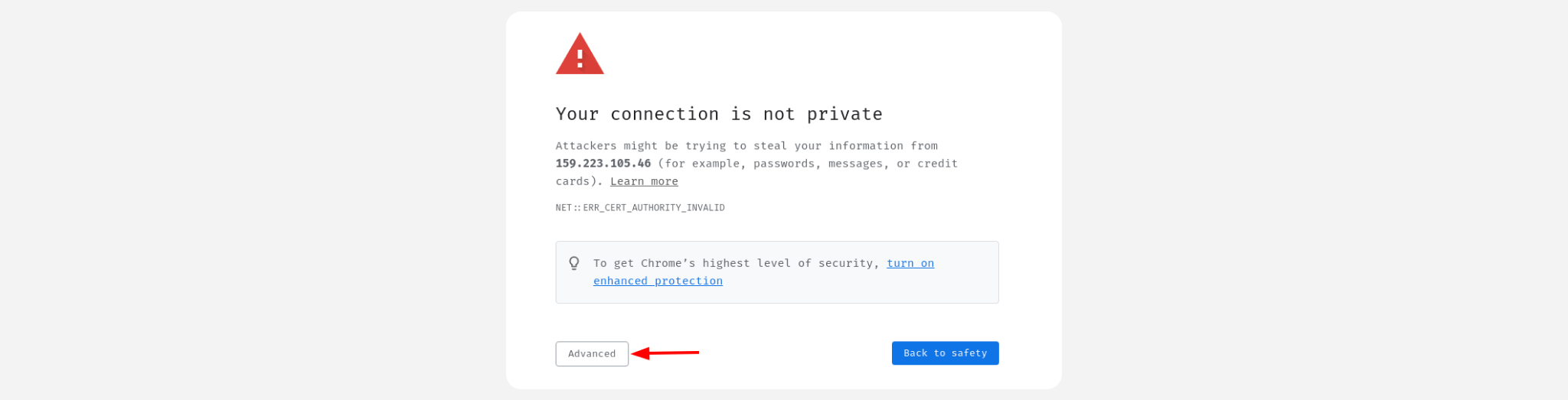1568x400 pixels.
Task: Click the lightbulb tip icon
Action: [574, 263]
